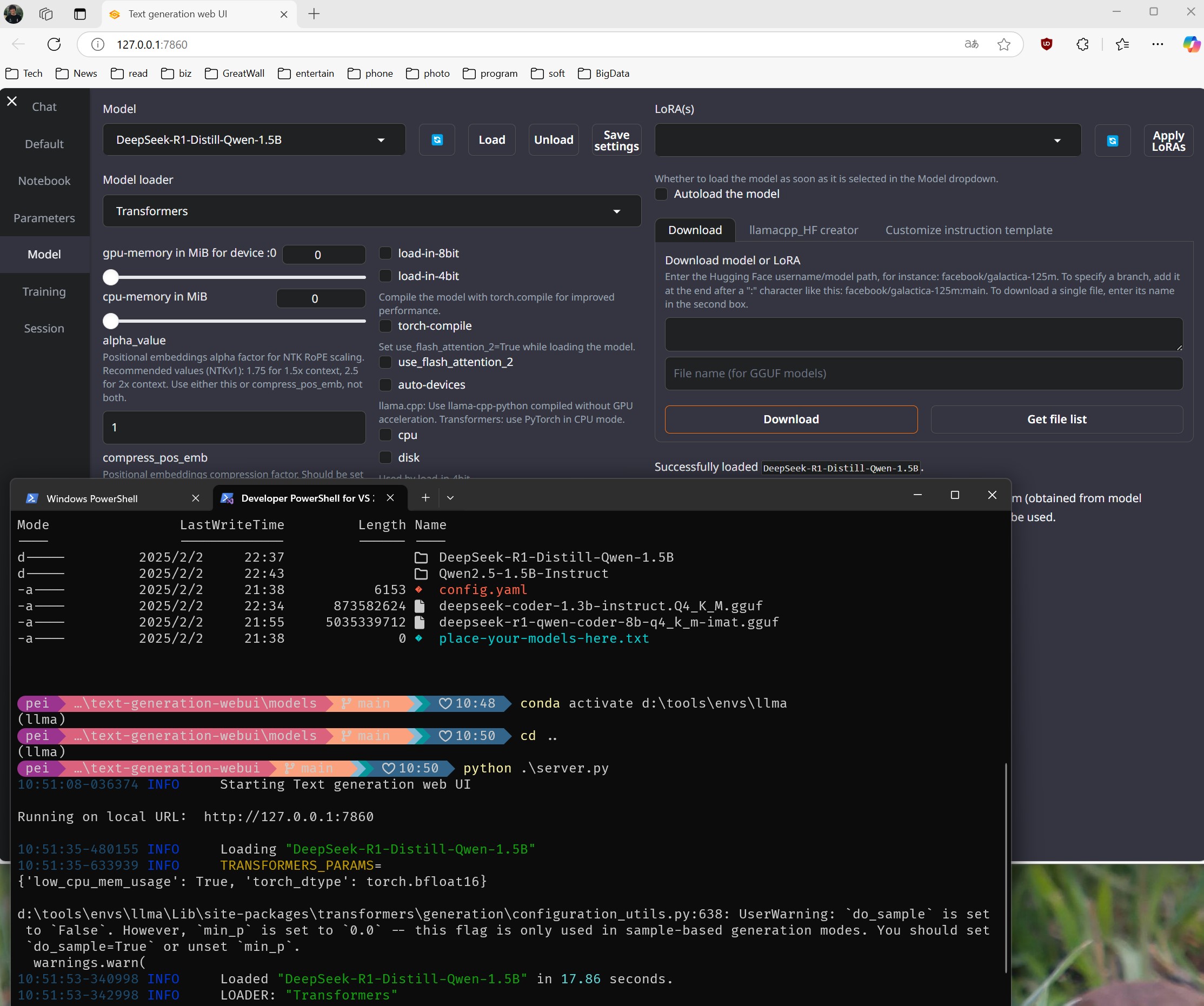Add this page to favorites star
This screenshot has width=1204, height=1006.
[x=1003, y=44]
